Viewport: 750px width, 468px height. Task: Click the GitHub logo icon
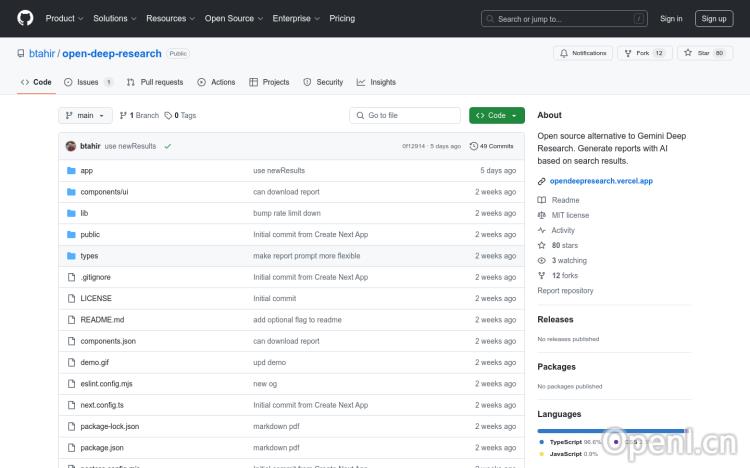click(25, 18)
